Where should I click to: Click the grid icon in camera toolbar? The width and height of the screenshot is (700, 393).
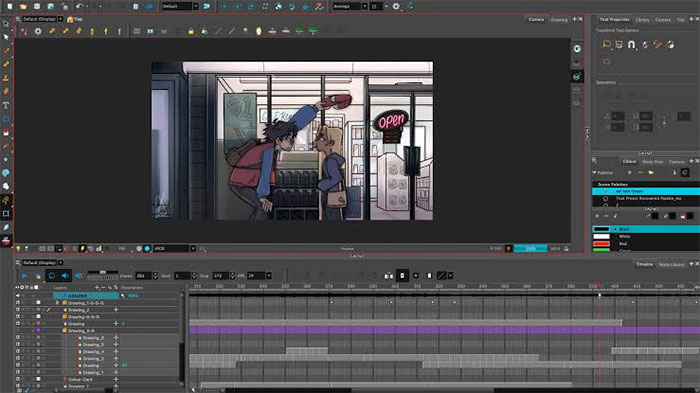tap(137, 31)
